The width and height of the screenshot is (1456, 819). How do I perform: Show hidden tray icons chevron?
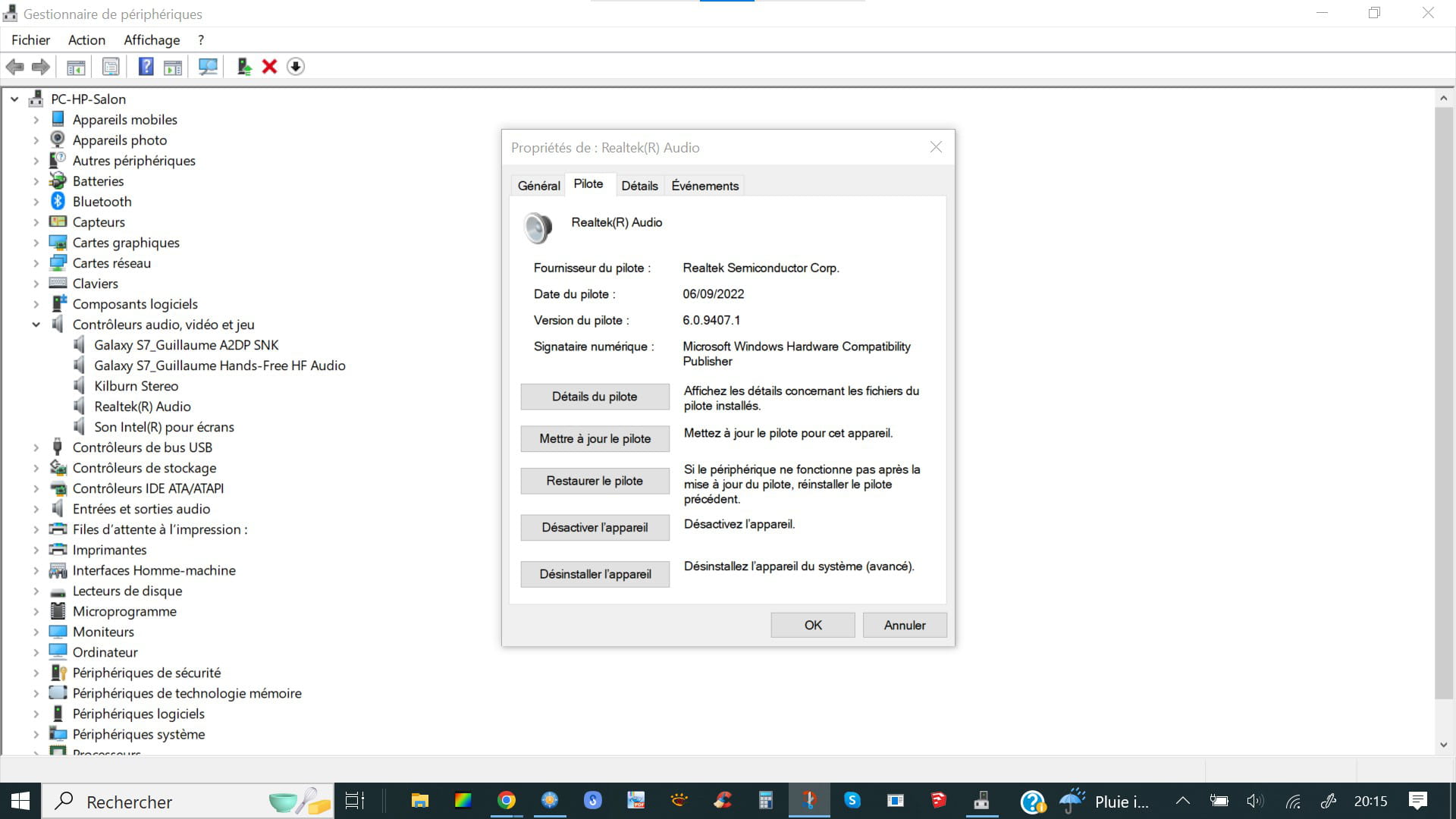[1182, 801]
